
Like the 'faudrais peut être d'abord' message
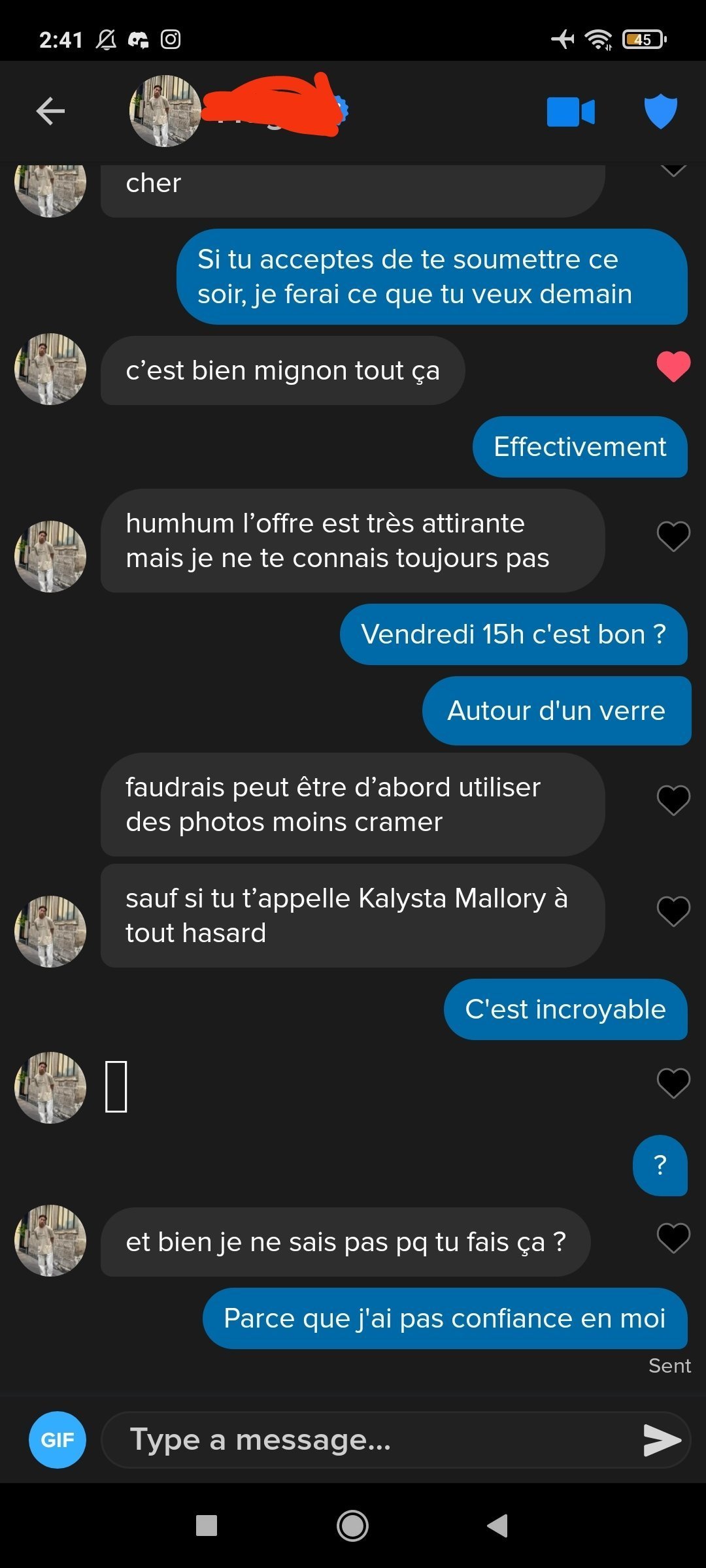coord(673,800)
